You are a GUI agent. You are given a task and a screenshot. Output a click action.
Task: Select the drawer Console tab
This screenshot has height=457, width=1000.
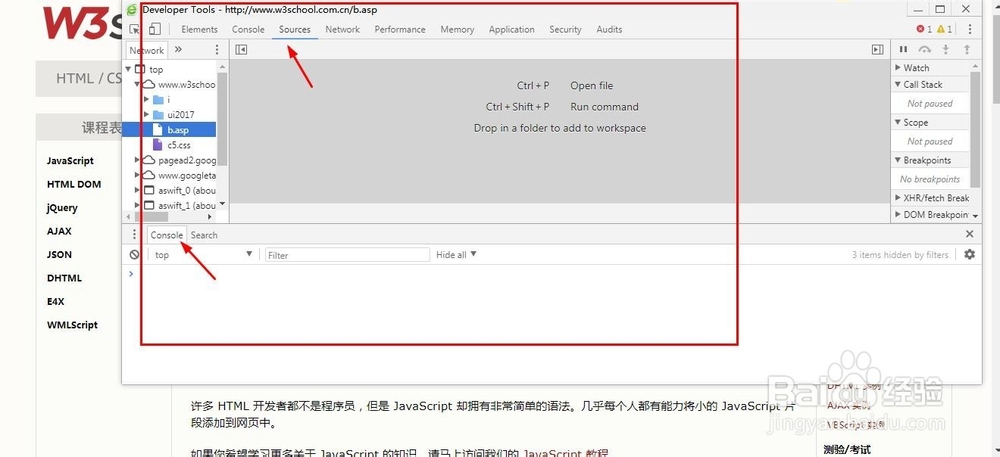(166, 235)
